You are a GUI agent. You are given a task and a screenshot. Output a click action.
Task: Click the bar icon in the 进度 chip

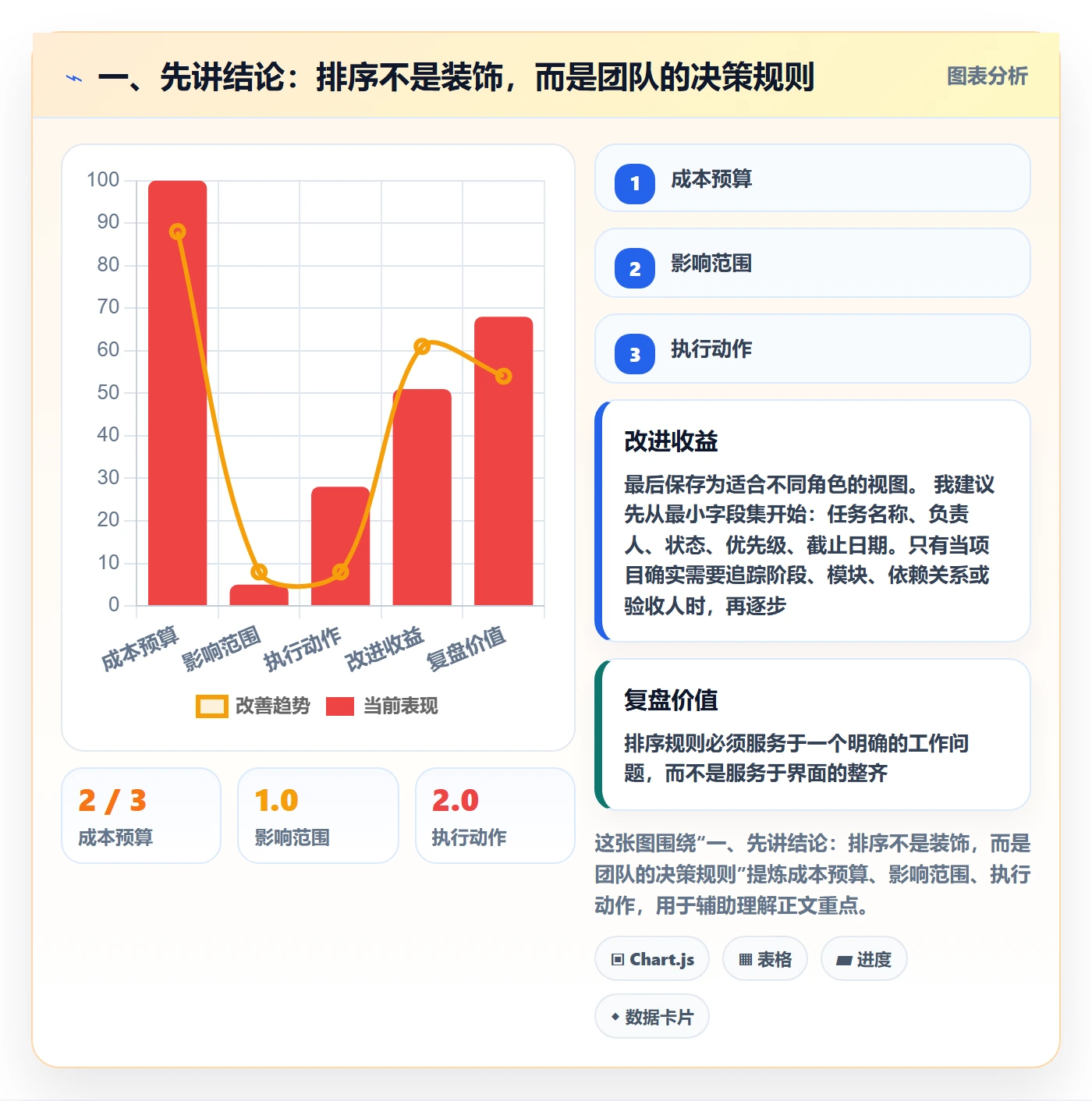(844, 961)
